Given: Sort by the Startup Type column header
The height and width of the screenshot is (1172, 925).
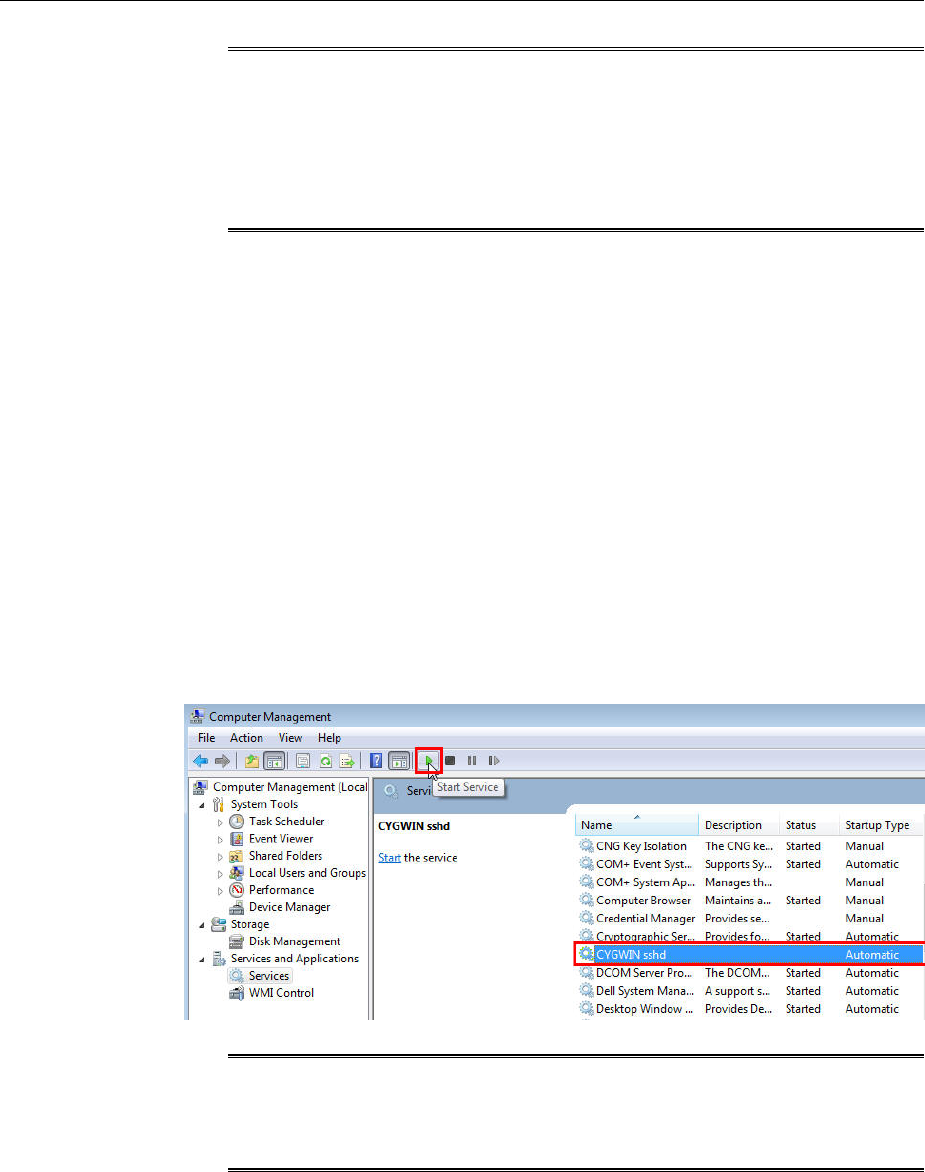Looking at the screenshot, I should coord(882,825).
